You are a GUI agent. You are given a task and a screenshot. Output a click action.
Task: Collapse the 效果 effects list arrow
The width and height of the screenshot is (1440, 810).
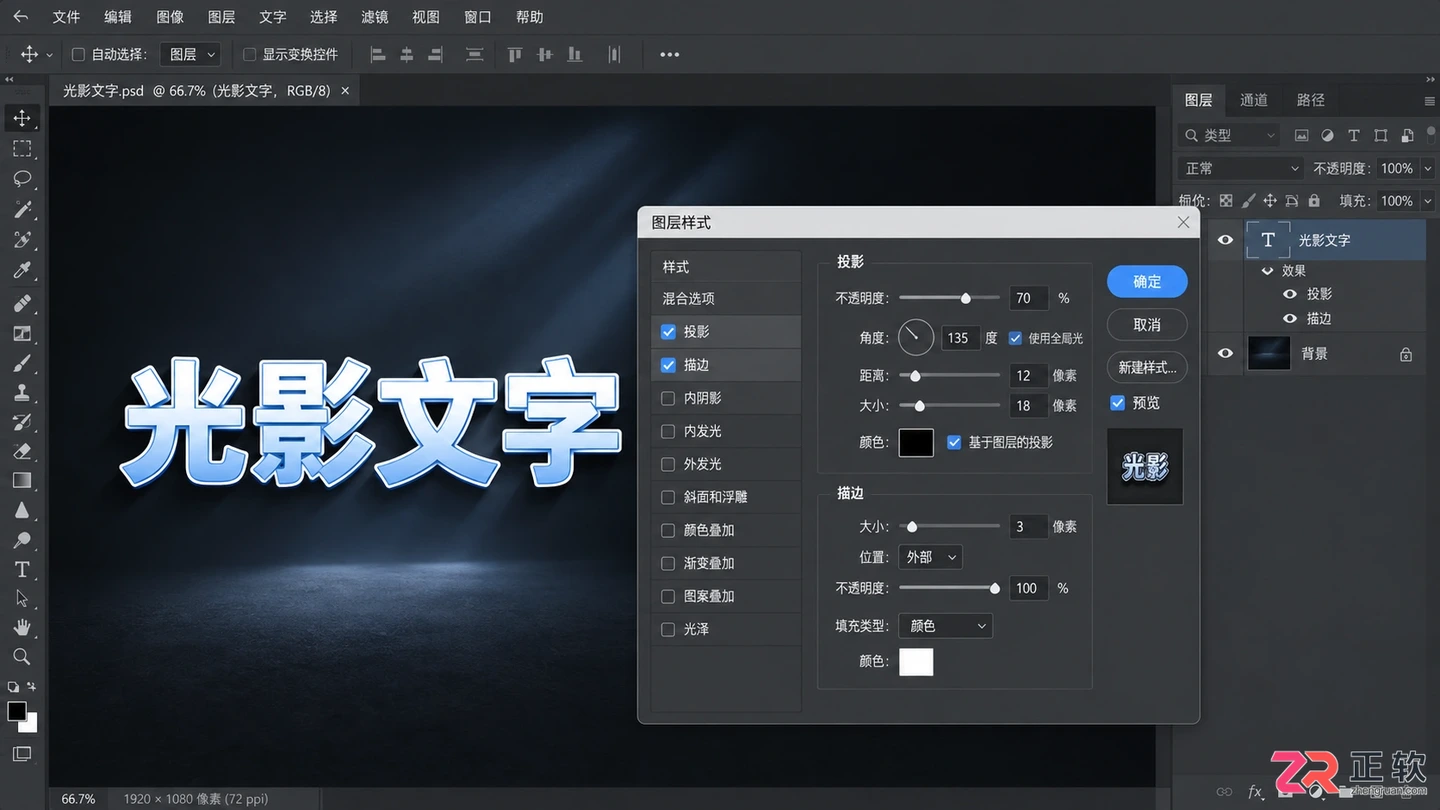[x=1268, y=271]
